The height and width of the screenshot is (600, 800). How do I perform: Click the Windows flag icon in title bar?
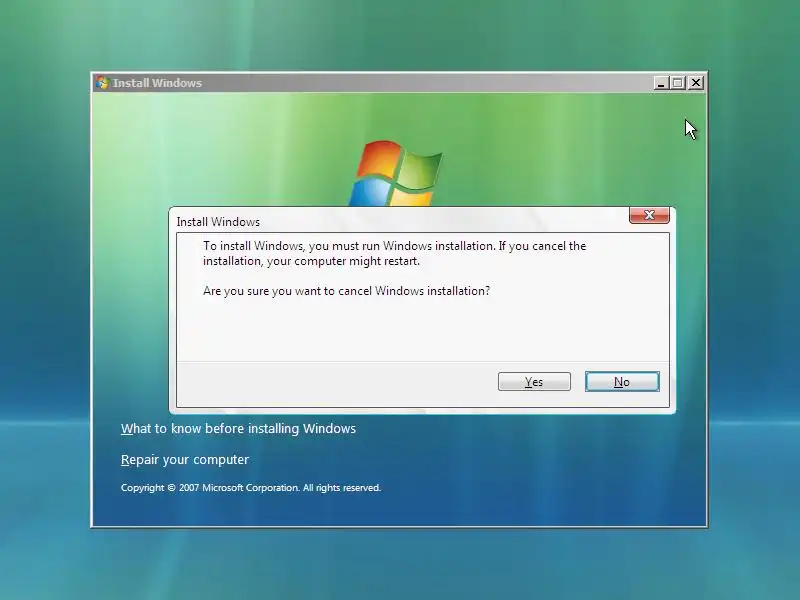pyautogui.click(x=102, y=83)
